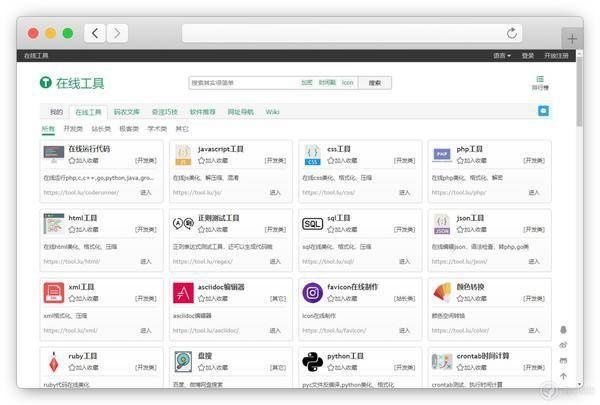Switch to the 网址导航 tab
This screenshot has height=405, width=600.
[241, 112]
